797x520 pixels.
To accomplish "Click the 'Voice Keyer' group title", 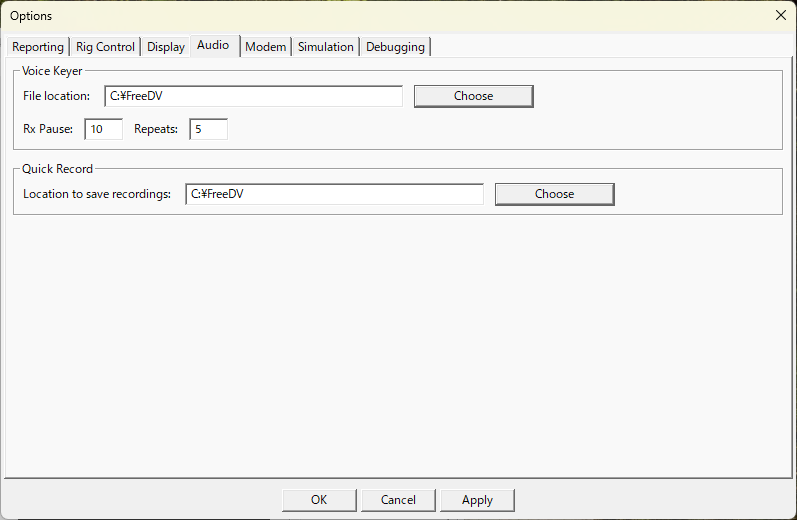I will (52, 71).
